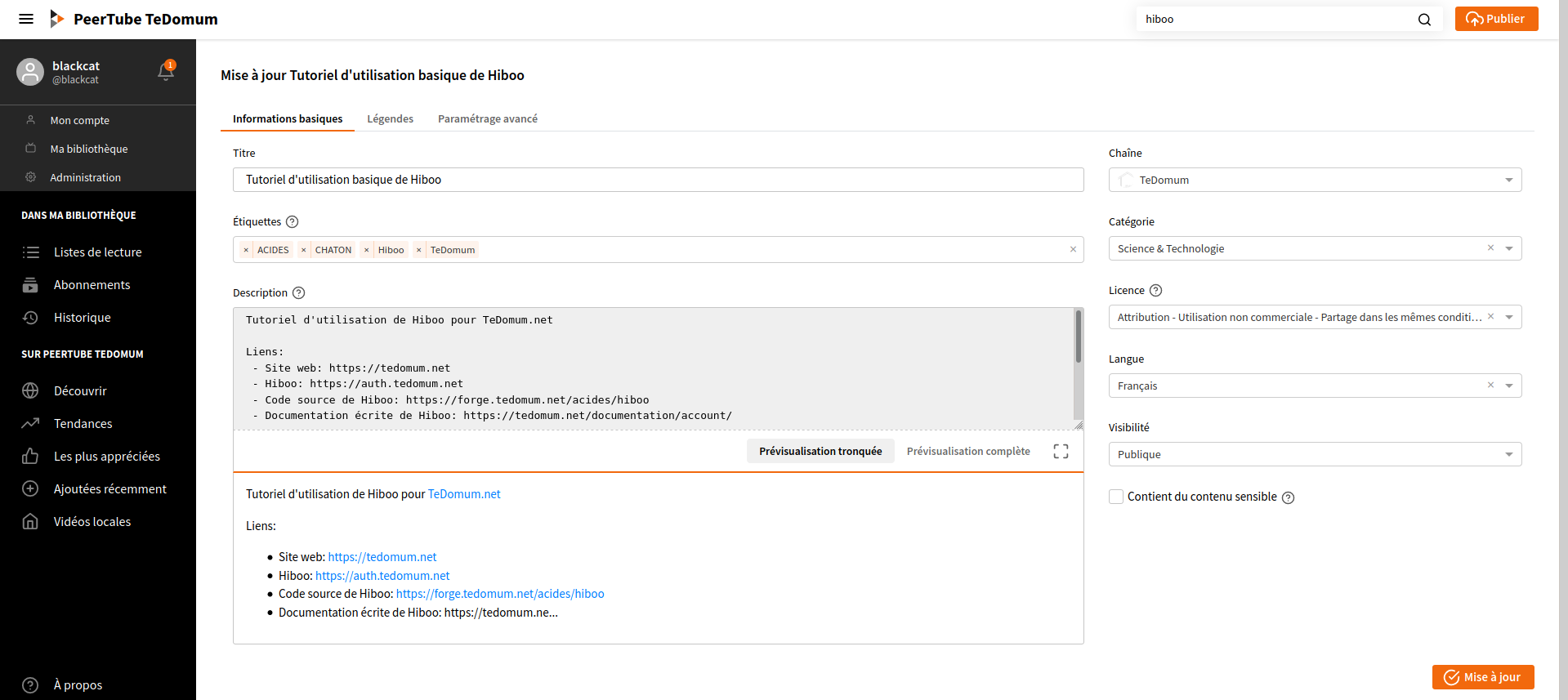
Task: Open the hamburger menu icon
Action: pos(26,19)
